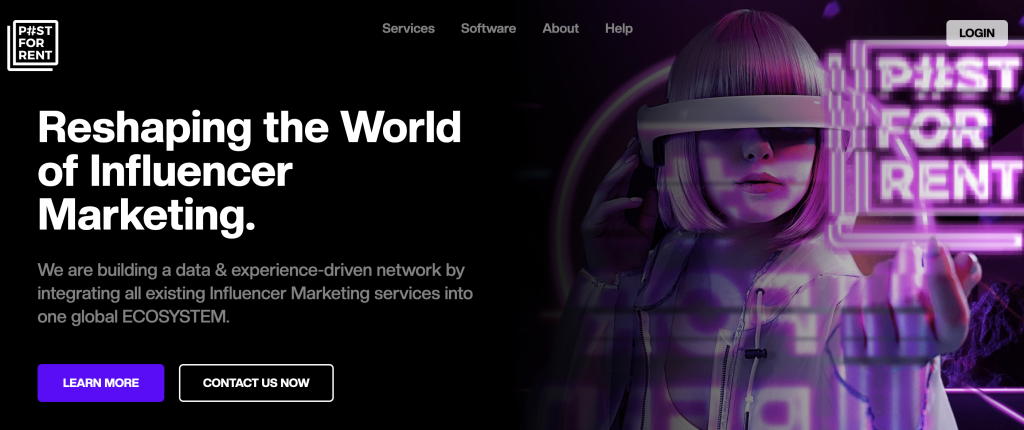Click the Post For Rent logo
The height and width of the screenshot is (430, 1024).
tap(33, 45)
